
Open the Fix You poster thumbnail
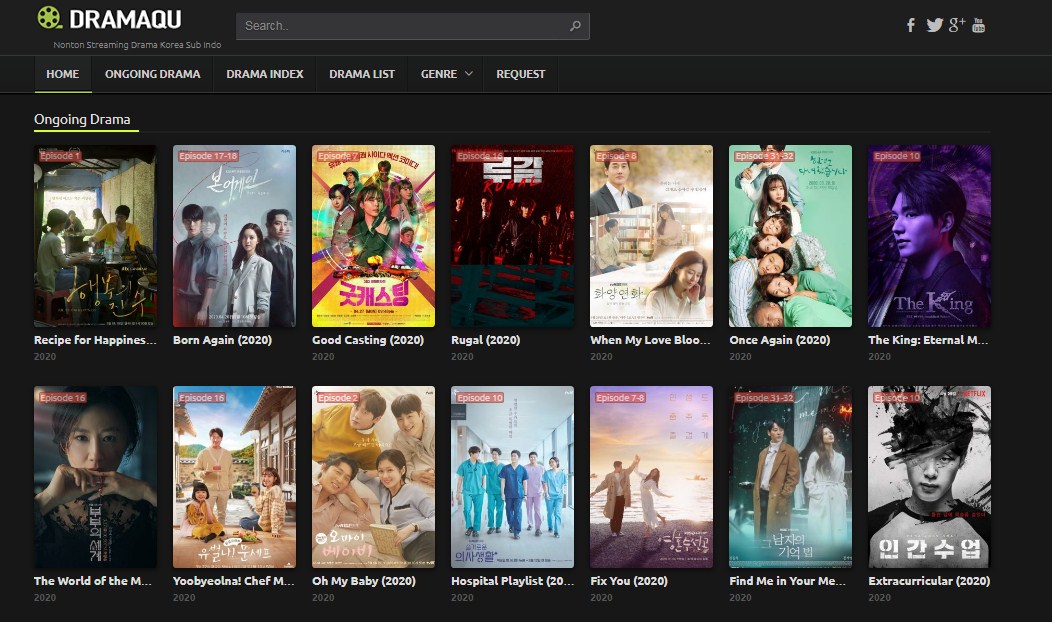pyautogui.click(x=651, y=477)
